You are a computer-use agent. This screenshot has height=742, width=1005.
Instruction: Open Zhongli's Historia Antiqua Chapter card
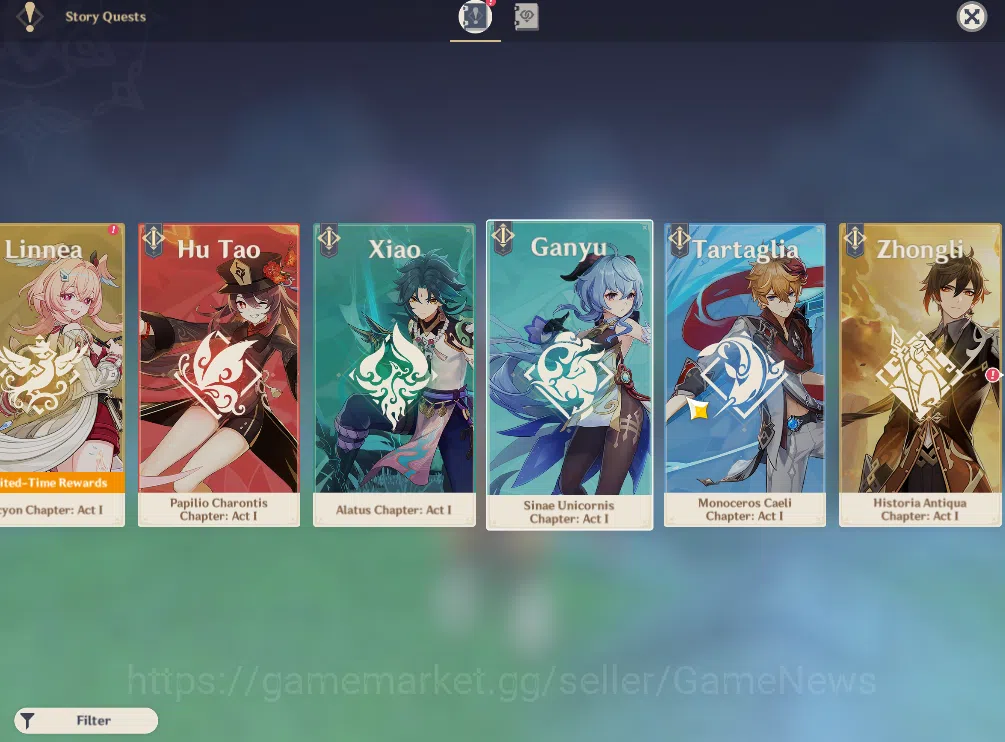click(x=920, y=375)
